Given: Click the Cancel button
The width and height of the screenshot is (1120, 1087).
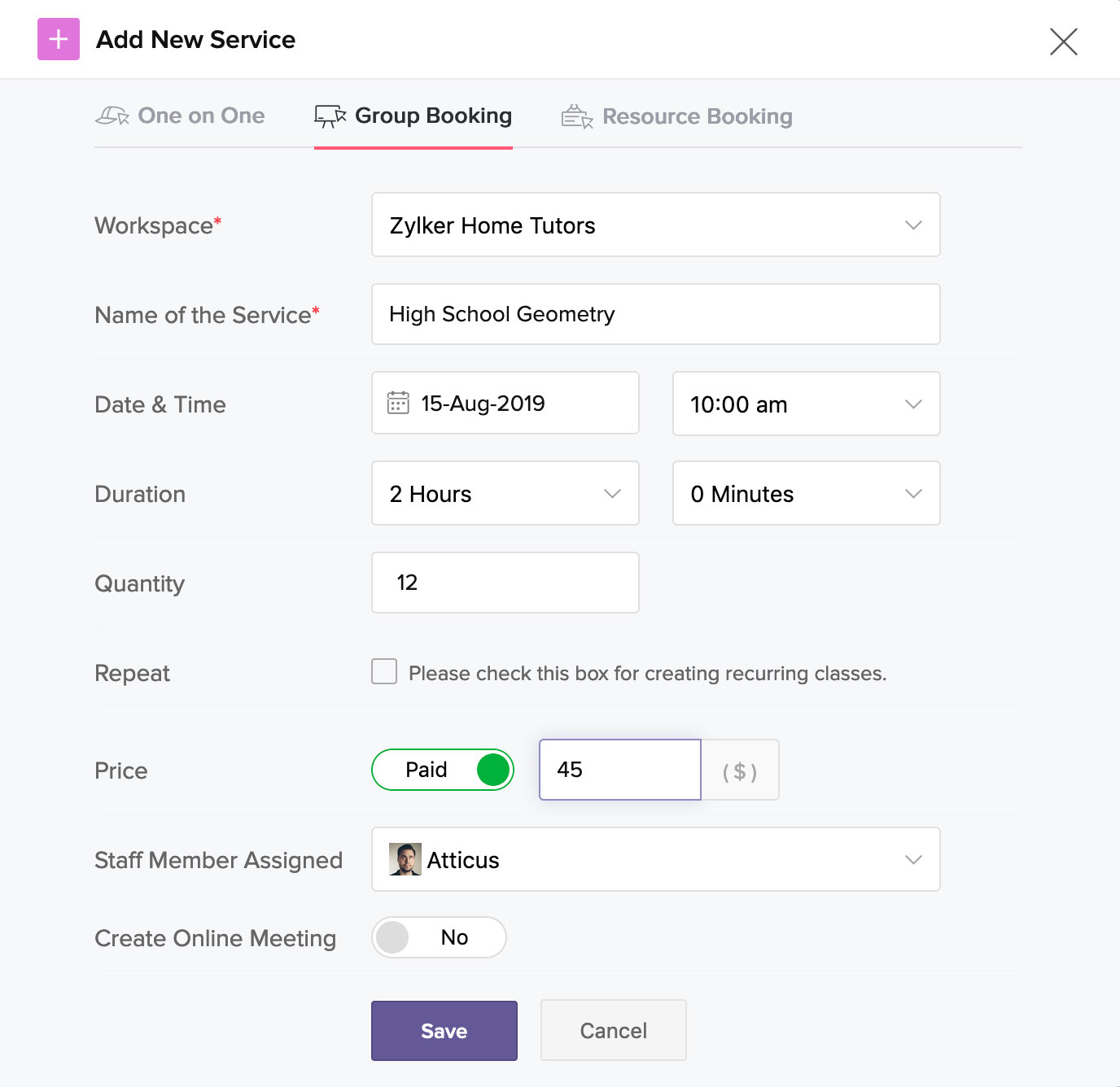Looking at the screenshot, I should coord(614,1031).
